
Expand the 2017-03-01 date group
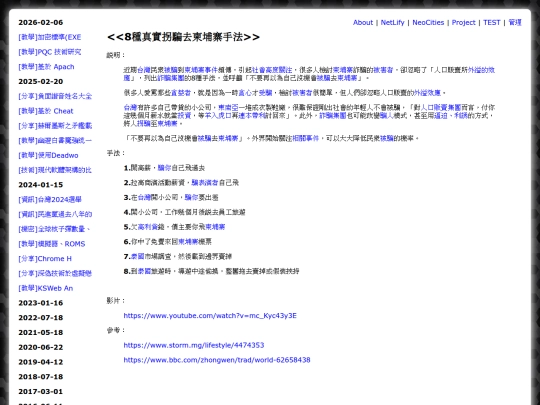point(41,392)
